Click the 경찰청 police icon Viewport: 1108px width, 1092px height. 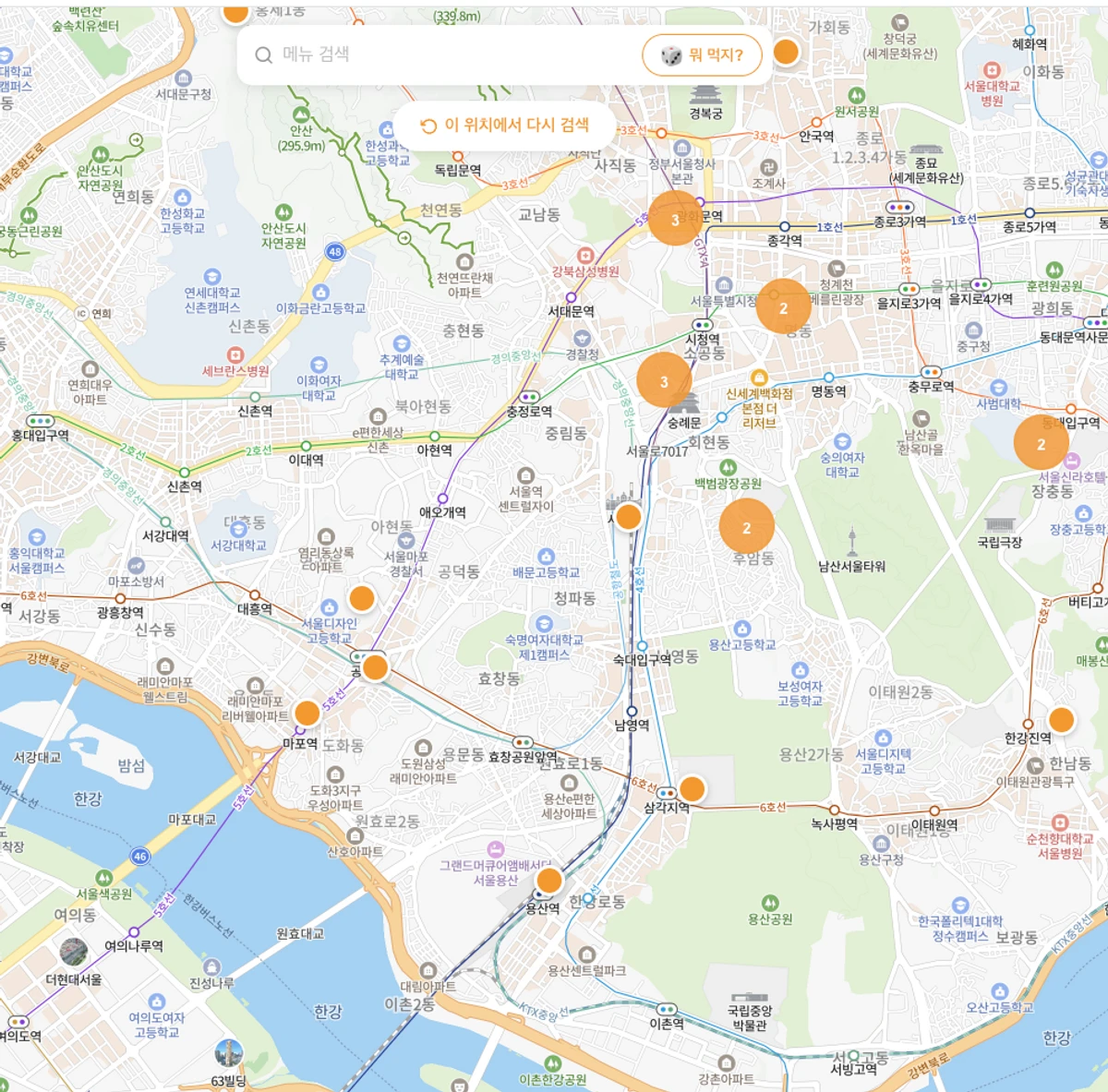[582, 338]
